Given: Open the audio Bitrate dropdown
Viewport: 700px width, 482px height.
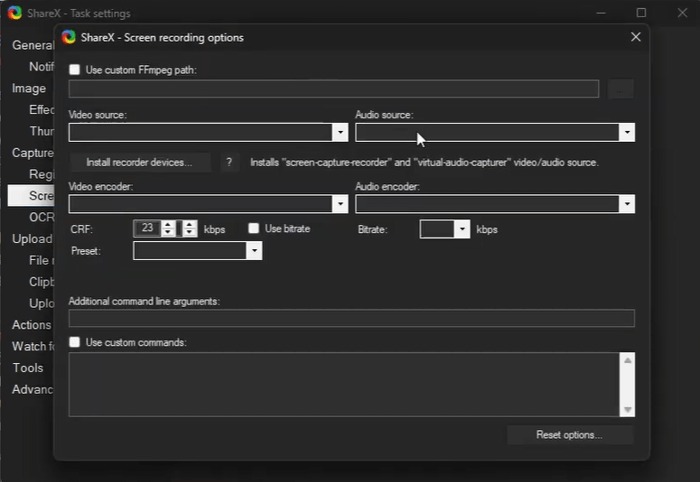Looking at the screenshot, I should coord(462,229).
